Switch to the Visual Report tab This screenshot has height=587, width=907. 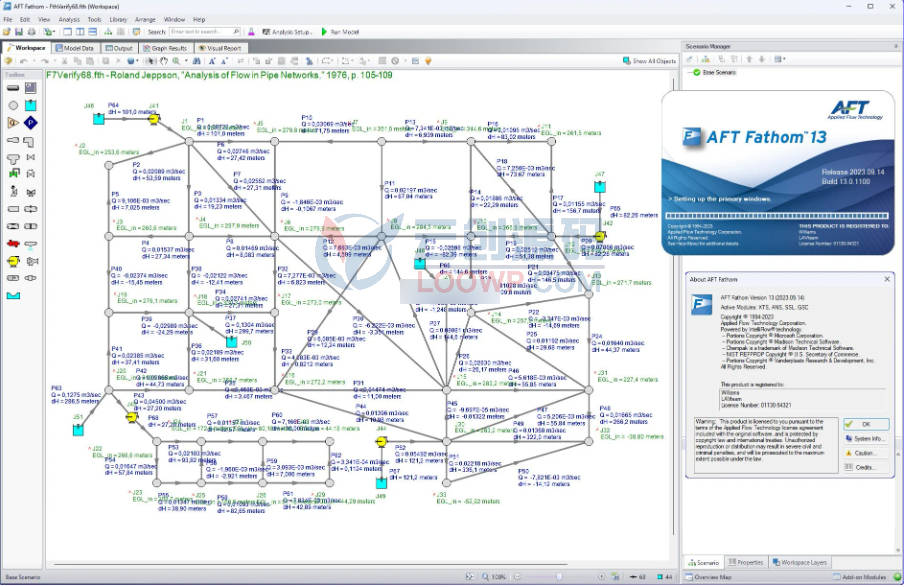[220, 49]
